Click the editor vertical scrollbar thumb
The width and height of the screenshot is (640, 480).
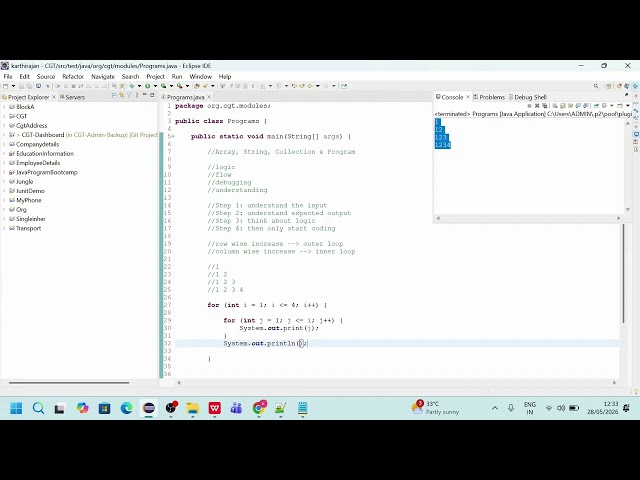(x=623, y=273)
